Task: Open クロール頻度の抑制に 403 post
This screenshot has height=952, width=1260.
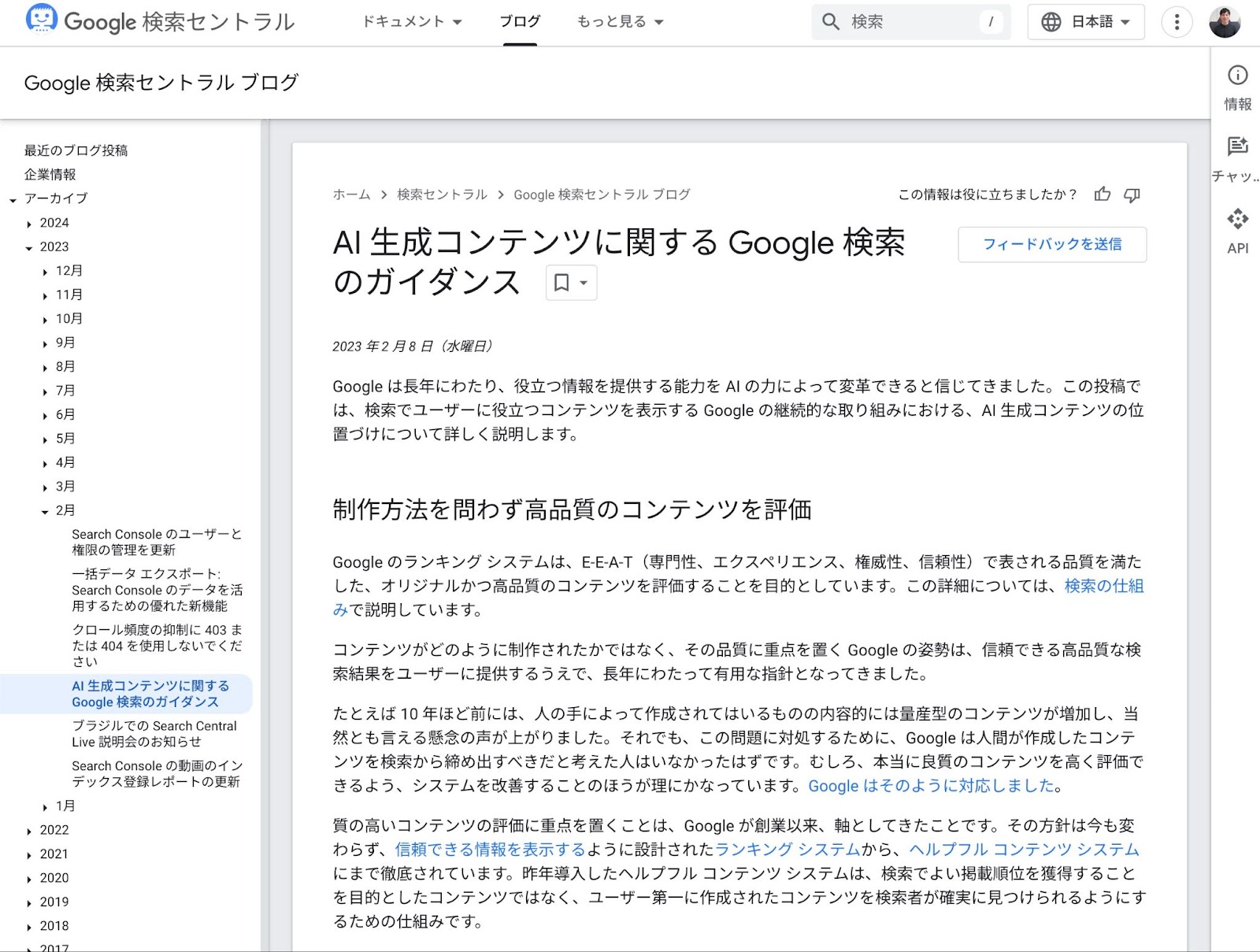Action: click(x=157, y=646)
